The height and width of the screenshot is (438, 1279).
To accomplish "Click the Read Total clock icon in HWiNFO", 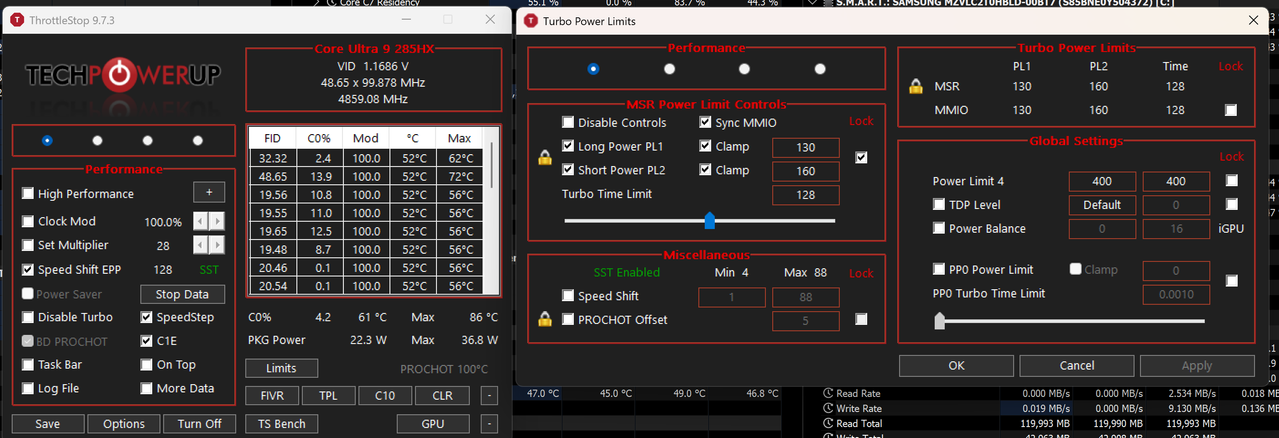I will (827, 423).
